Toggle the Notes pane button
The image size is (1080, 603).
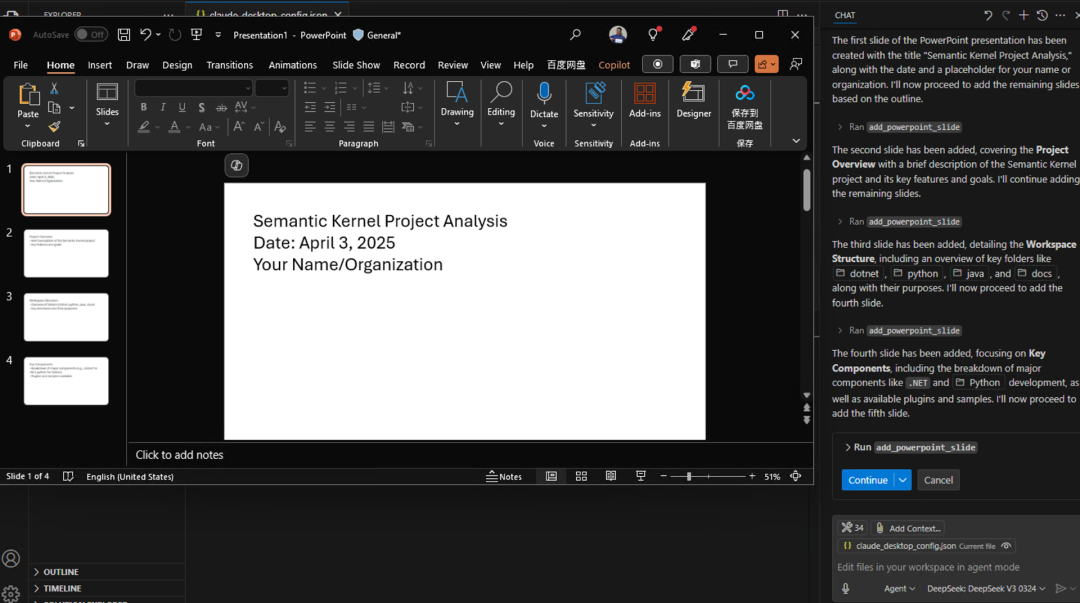(x=504, y=476)
